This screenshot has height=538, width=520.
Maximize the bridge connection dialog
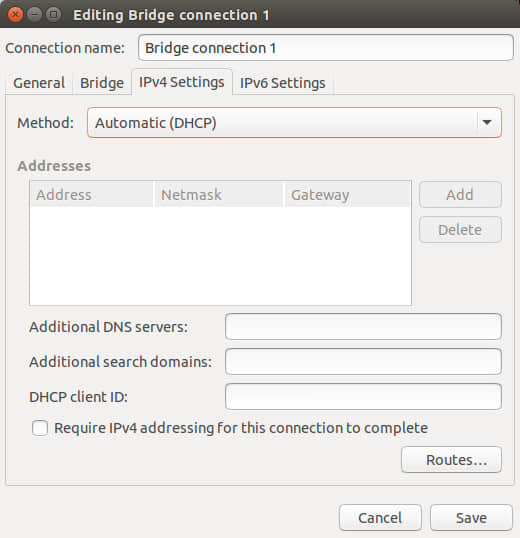[x=53, y=14]
